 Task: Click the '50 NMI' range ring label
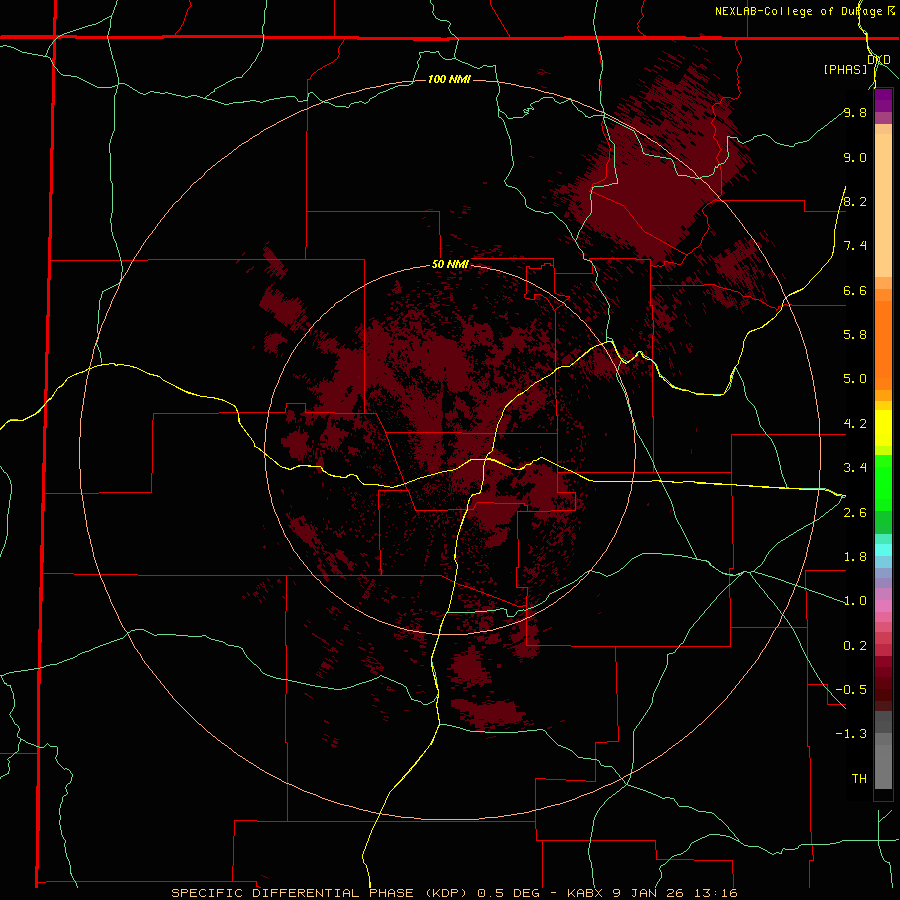point(451,264)
